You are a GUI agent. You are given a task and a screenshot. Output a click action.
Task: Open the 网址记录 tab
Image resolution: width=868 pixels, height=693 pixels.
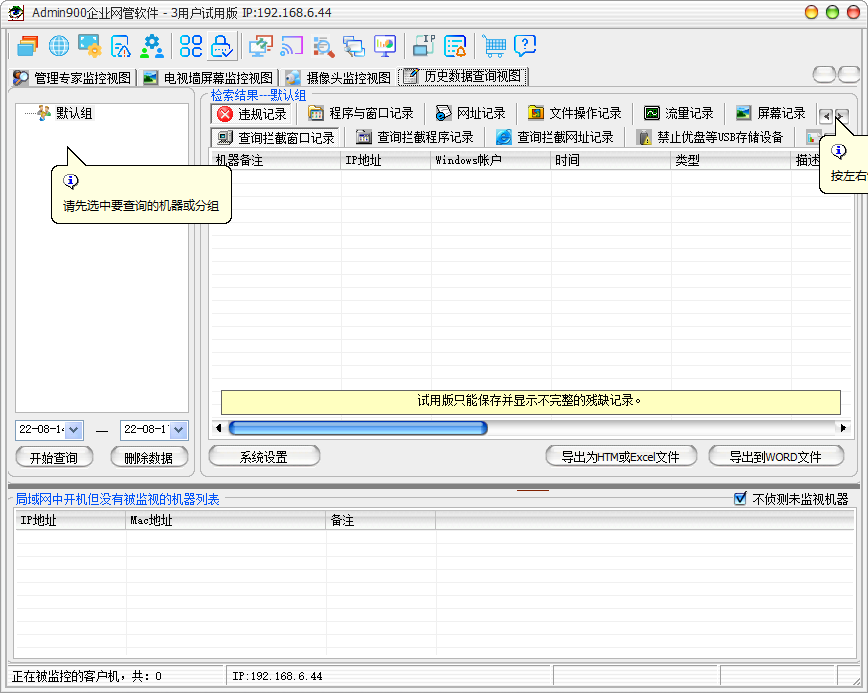pos(470,113)
